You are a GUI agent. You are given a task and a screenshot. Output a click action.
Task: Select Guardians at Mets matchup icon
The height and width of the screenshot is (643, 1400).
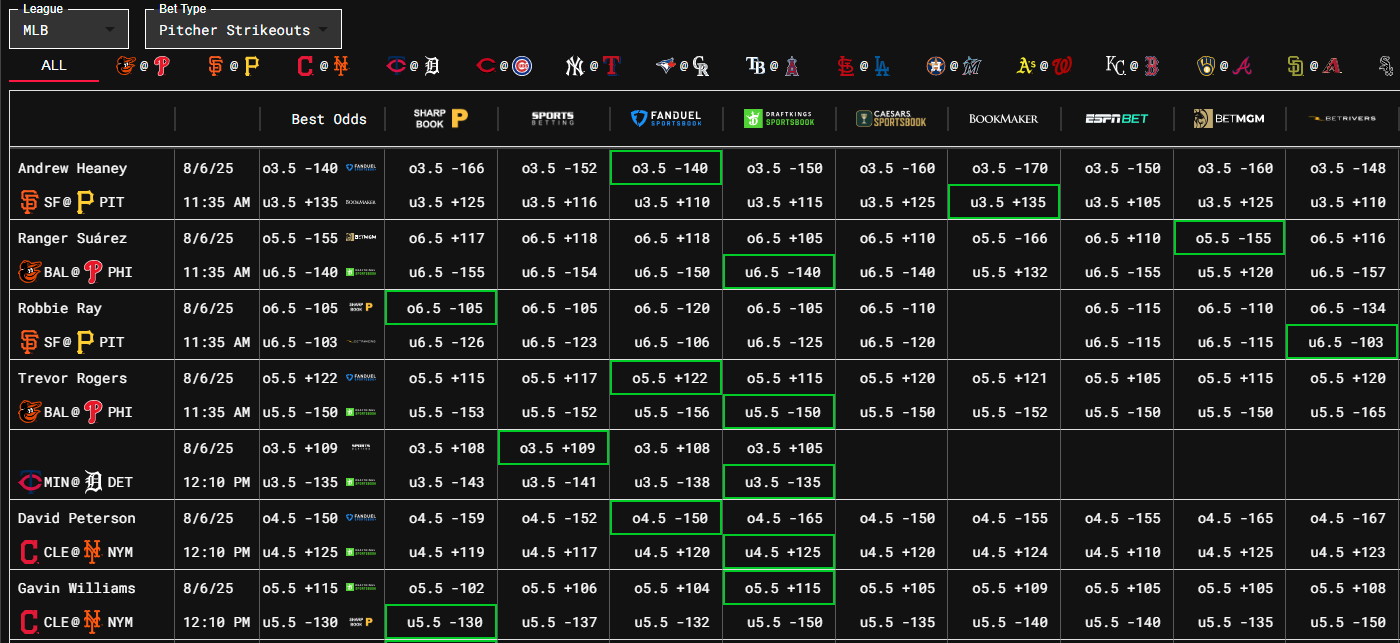click(x=323, y=66)
